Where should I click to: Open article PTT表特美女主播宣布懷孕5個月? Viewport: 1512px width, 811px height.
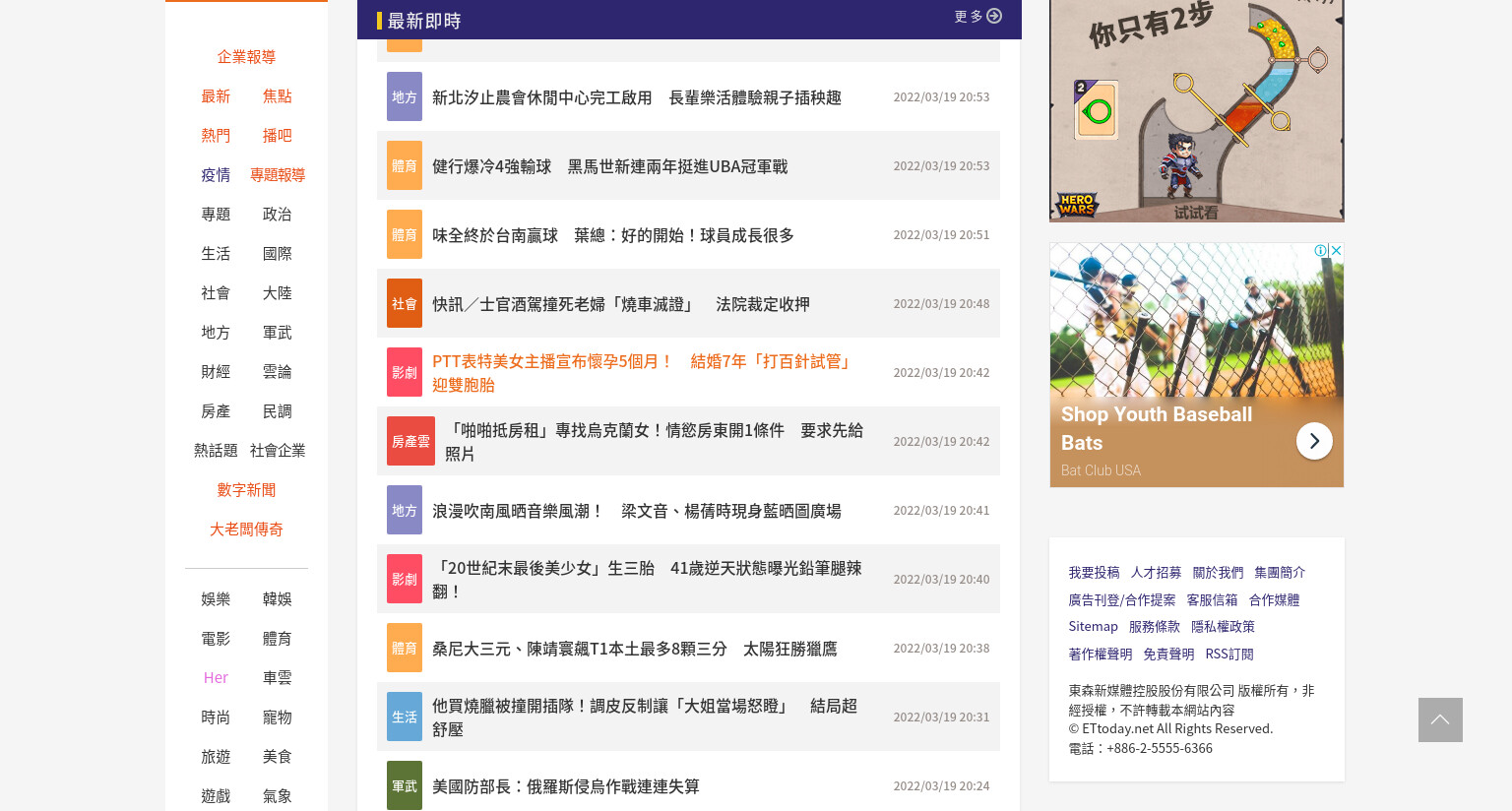pos(643,373)
